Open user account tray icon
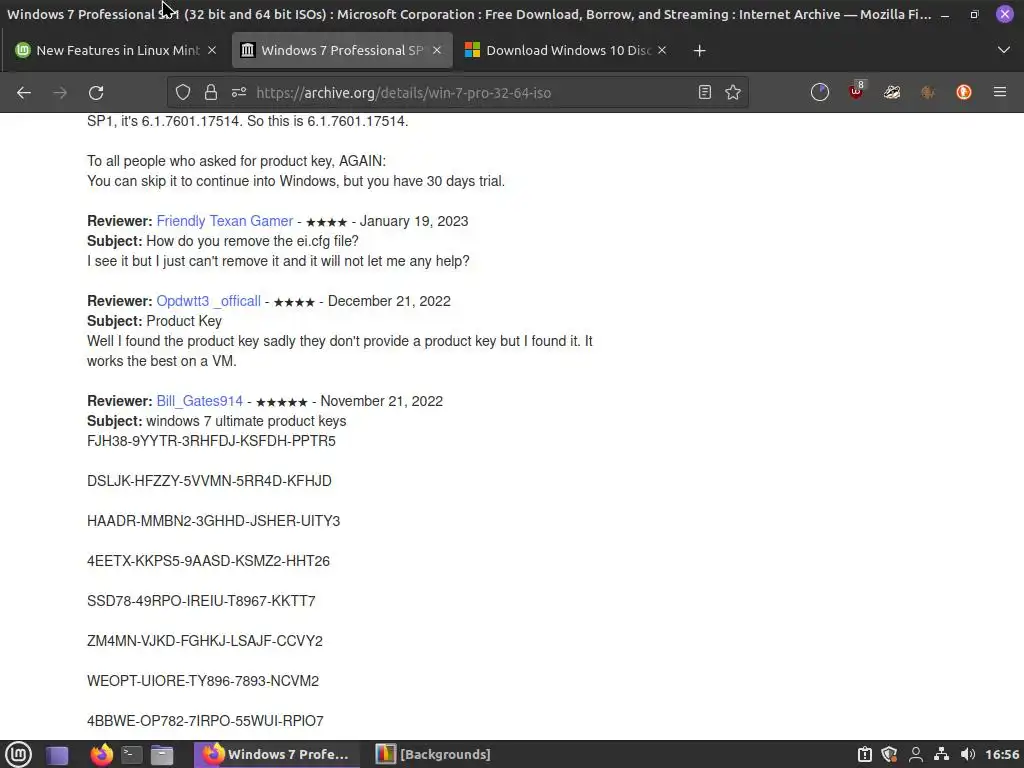 [x=916, y=755]
